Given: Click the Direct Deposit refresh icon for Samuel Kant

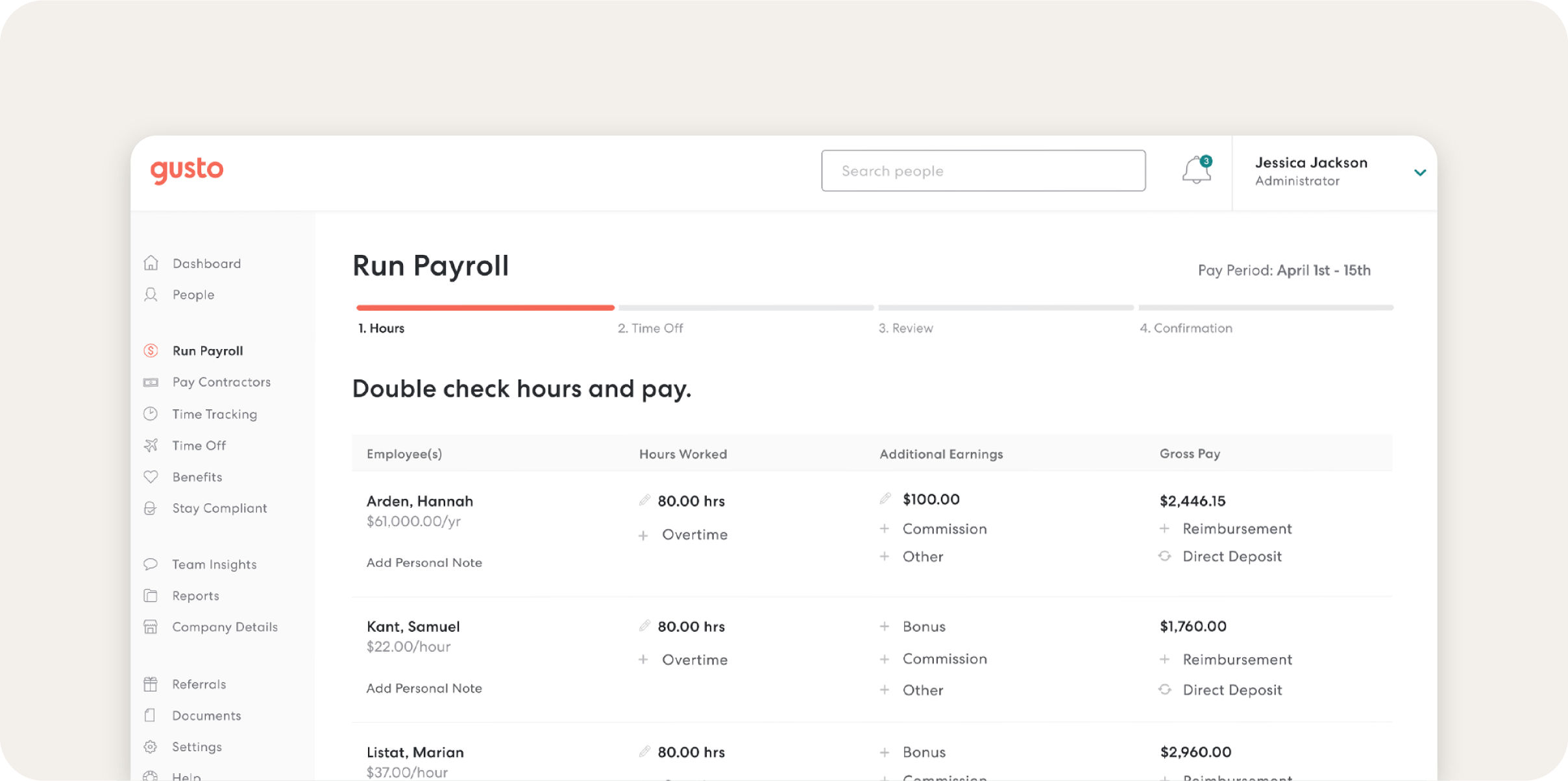Looking at the screenshot, I should [x=1164, y=690].
